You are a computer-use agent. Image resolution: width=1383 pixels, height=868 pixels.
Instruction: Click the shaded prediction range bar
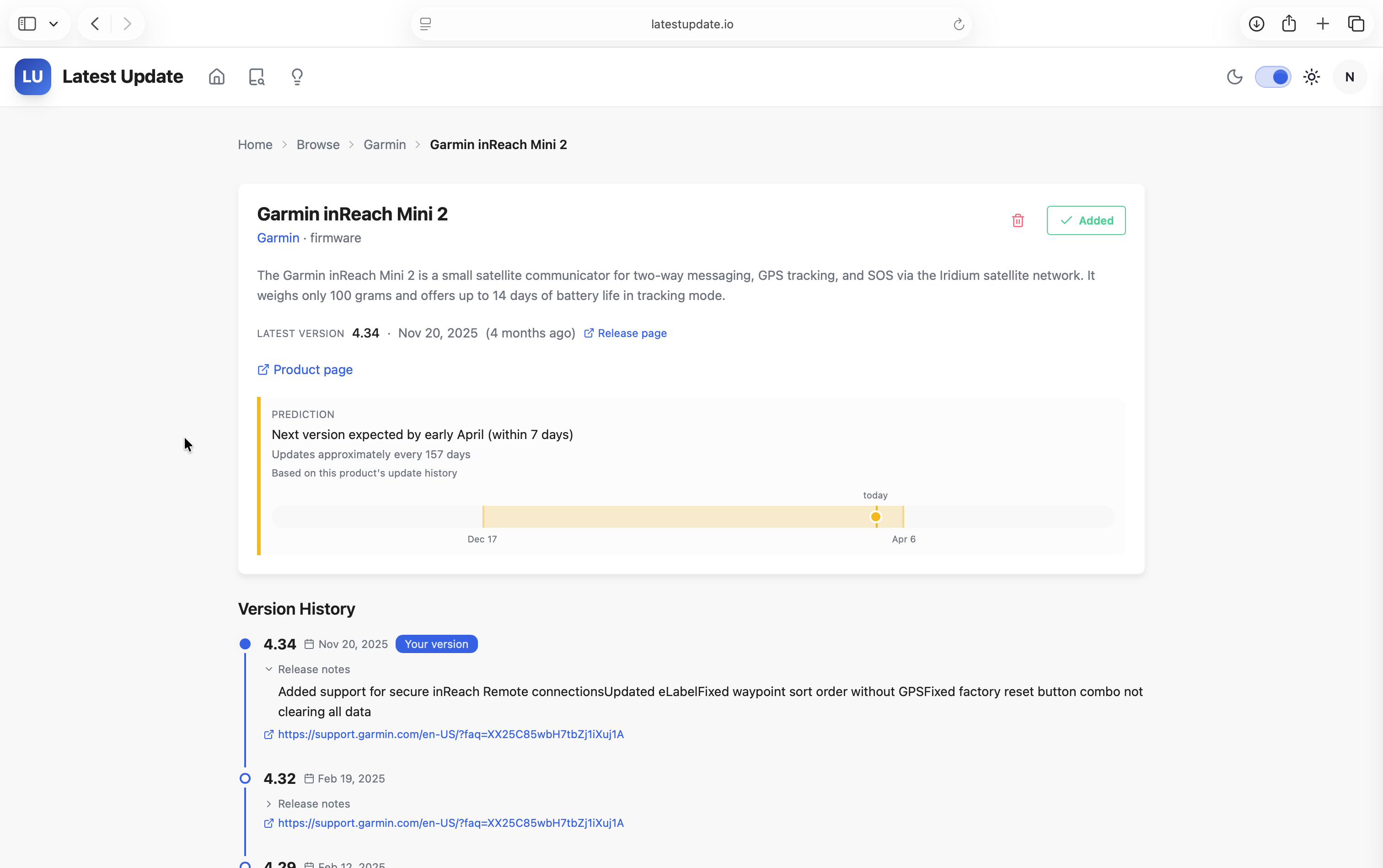tap(693, 517)
